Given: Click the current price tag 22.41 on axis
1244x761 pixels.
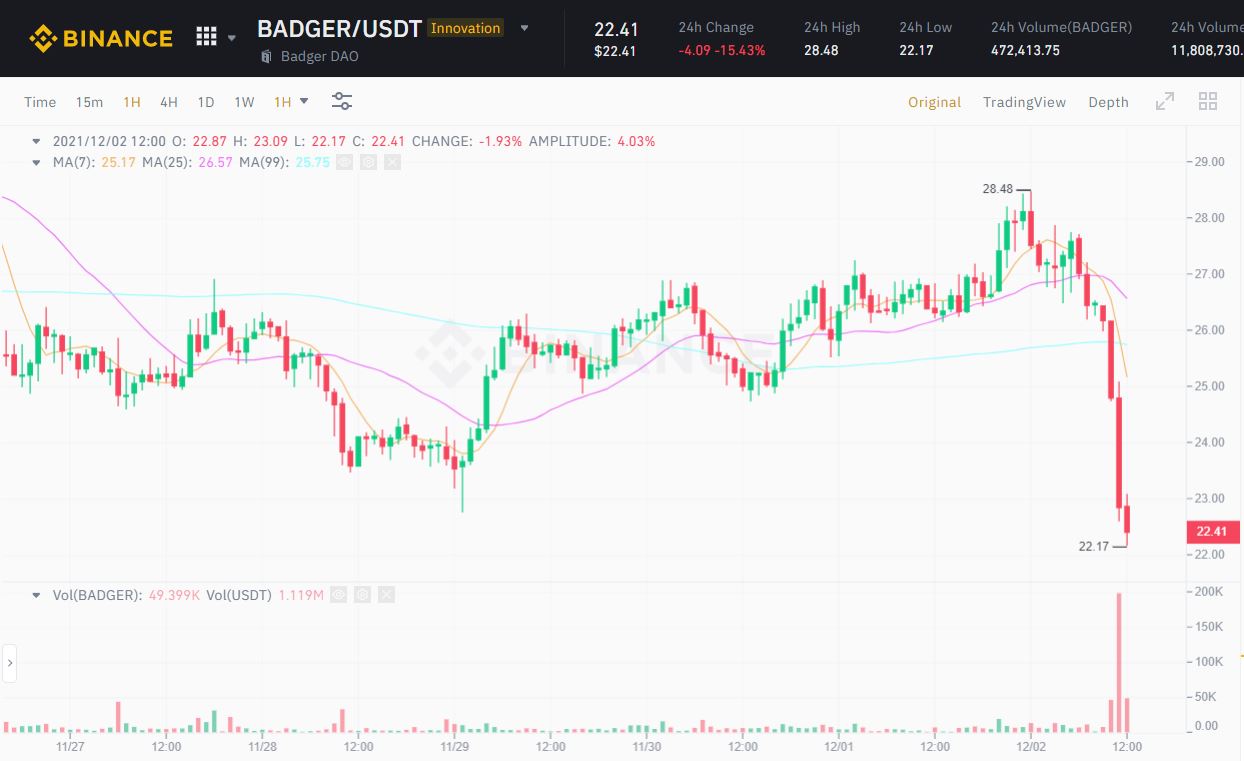Looking at the screenshot, I should pyautogui.click(x=1211, y=532).
